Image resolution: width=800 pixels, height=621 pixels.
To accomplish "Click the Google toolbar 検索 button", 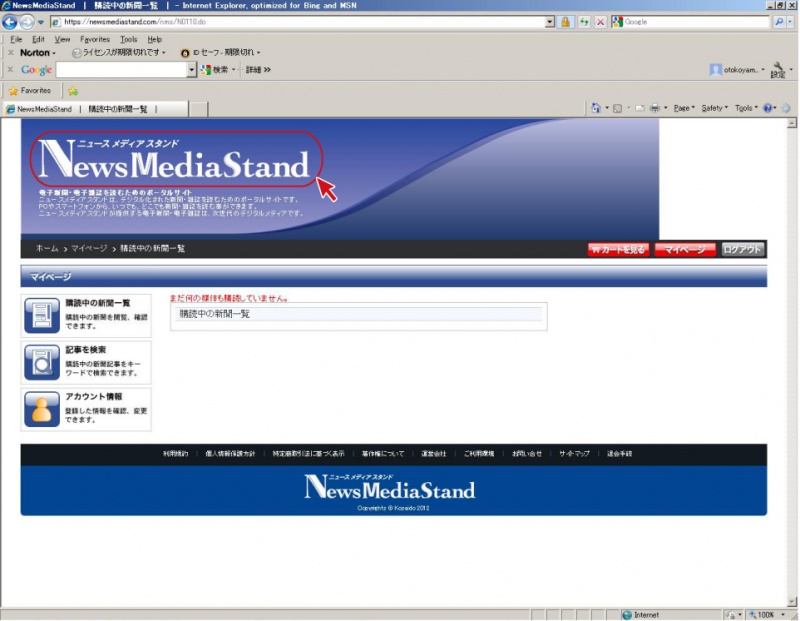I will 216,70.
